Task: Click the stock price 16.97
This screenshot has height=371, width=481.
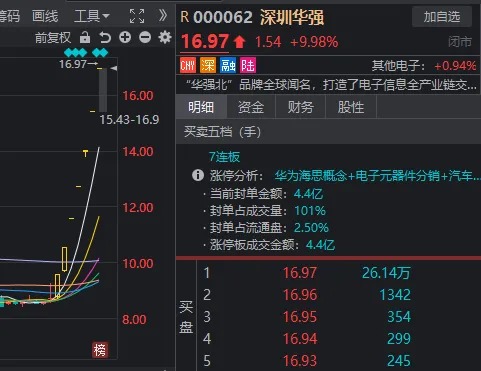Action: point(205,42)
